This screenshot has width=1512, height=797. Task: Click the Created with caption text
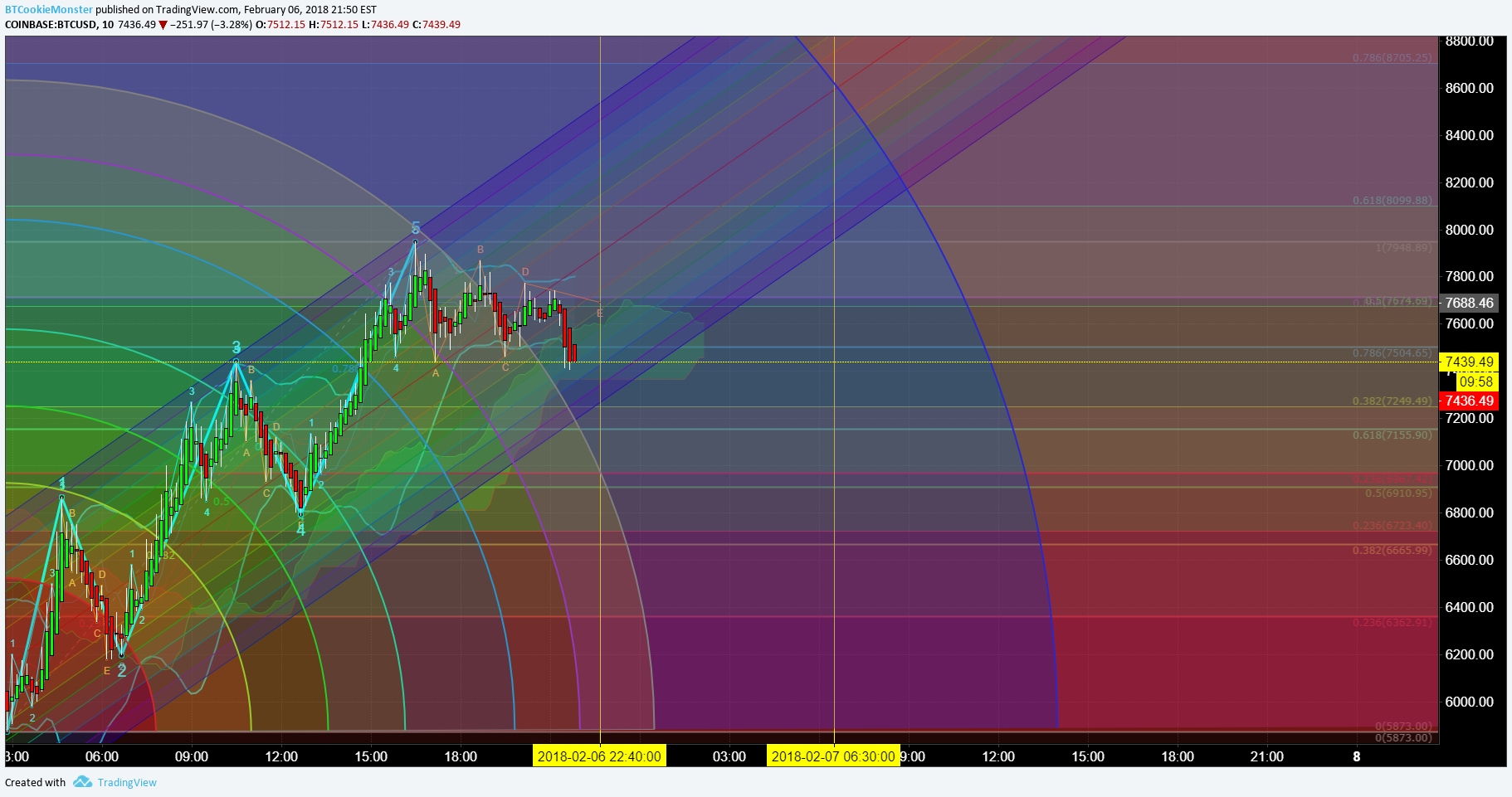click(x=35, y=782)
